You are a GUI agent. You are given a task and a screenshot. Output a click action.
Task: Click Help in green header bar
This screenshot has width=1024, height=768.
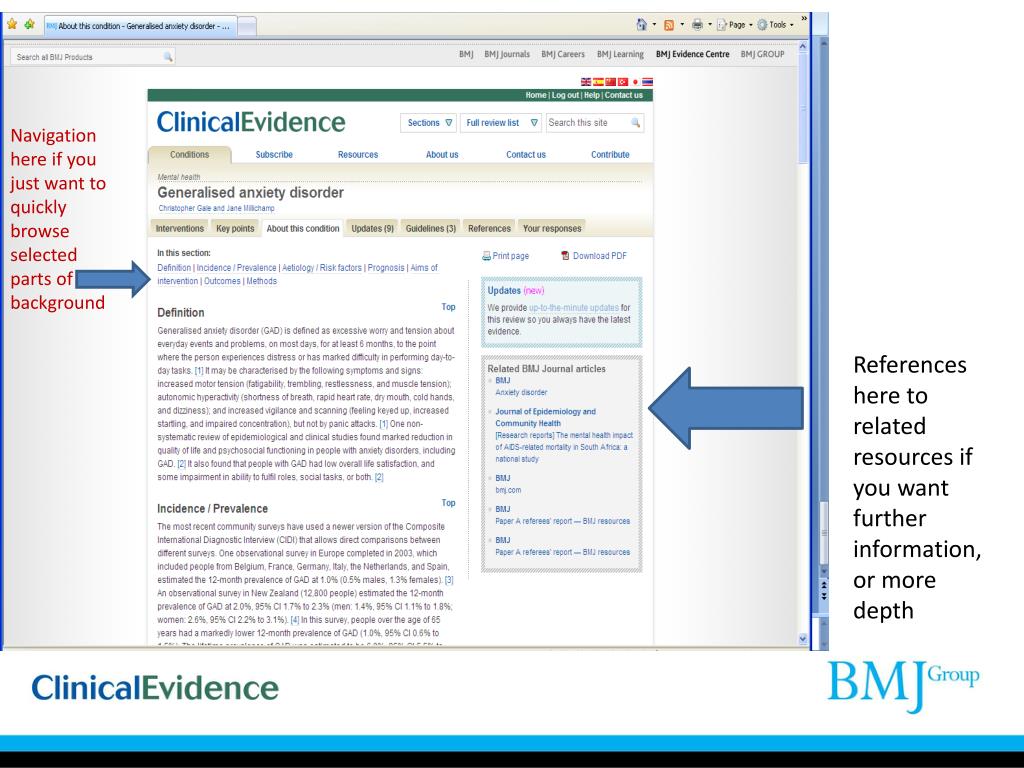592,95
